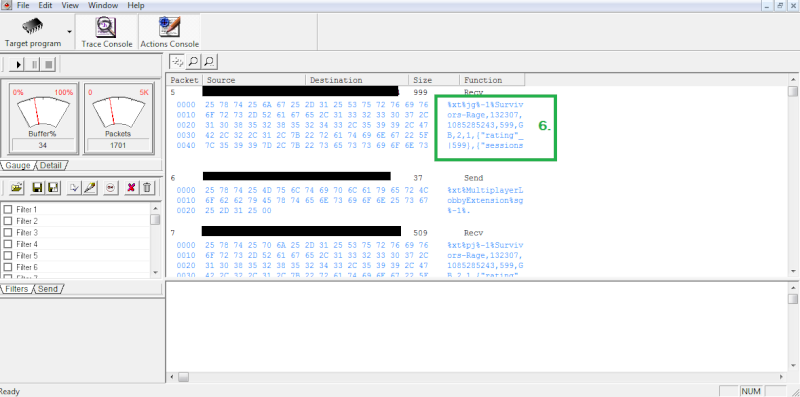Click the filter list scroll-up arrow
This screenshot has height=397, width=800.
click(155, 208)
